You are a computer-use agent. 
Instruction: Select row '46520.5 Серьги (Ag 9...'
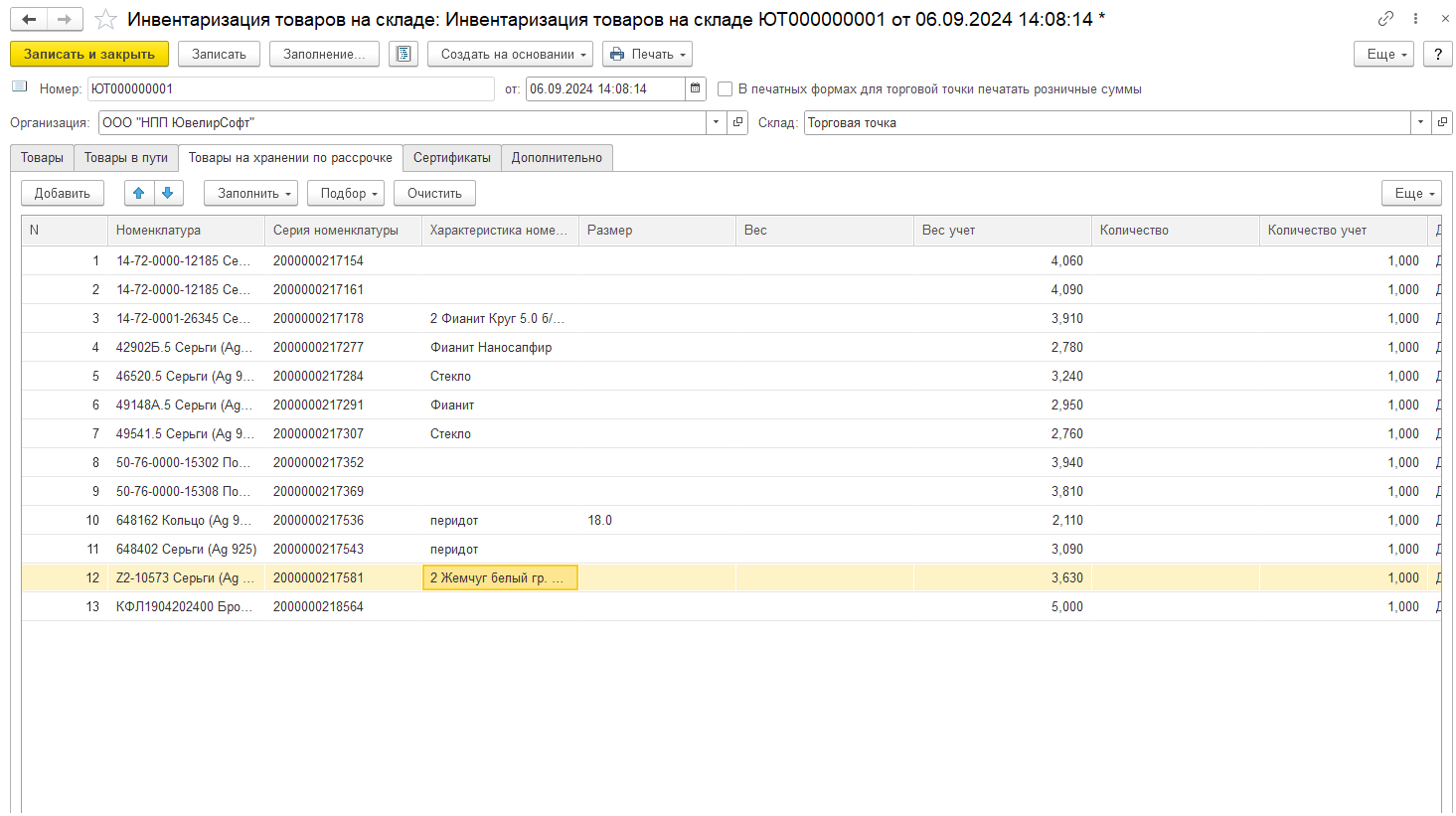(x=730, y=376)
